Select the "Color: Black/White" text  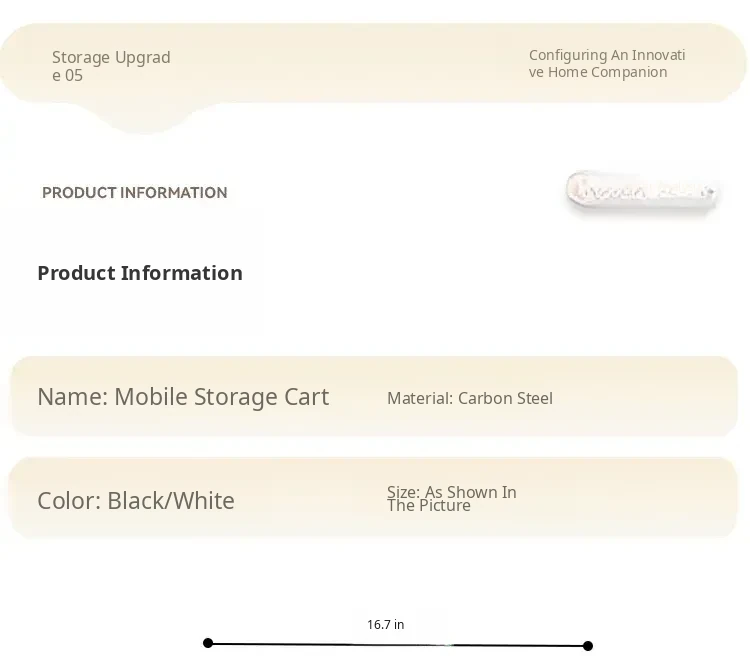pyautogui.click(x=136, y=501)
